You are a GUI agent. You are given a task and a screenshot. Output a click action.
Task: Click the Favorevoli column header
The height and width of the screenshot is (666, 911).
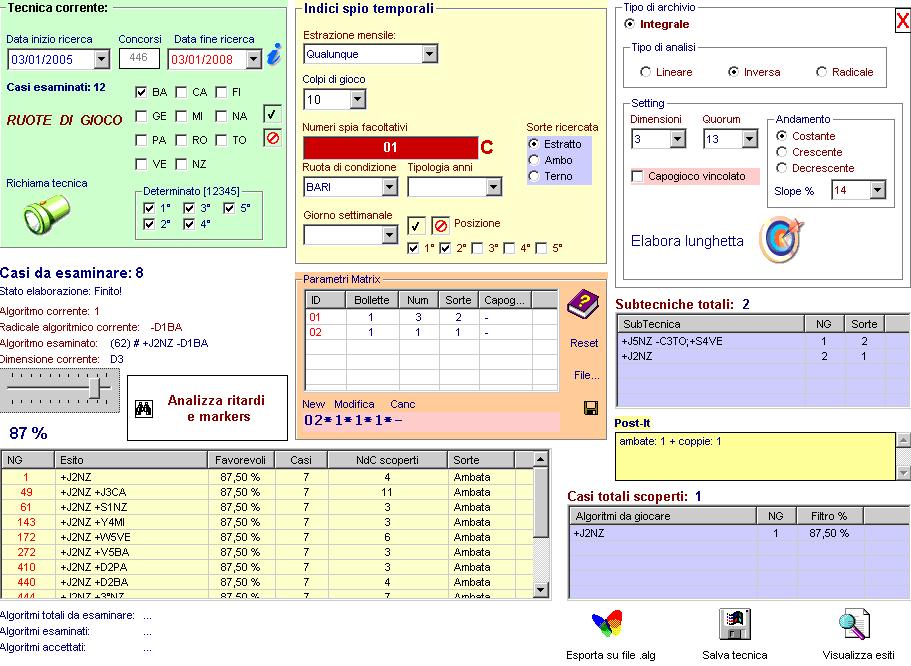240,459
